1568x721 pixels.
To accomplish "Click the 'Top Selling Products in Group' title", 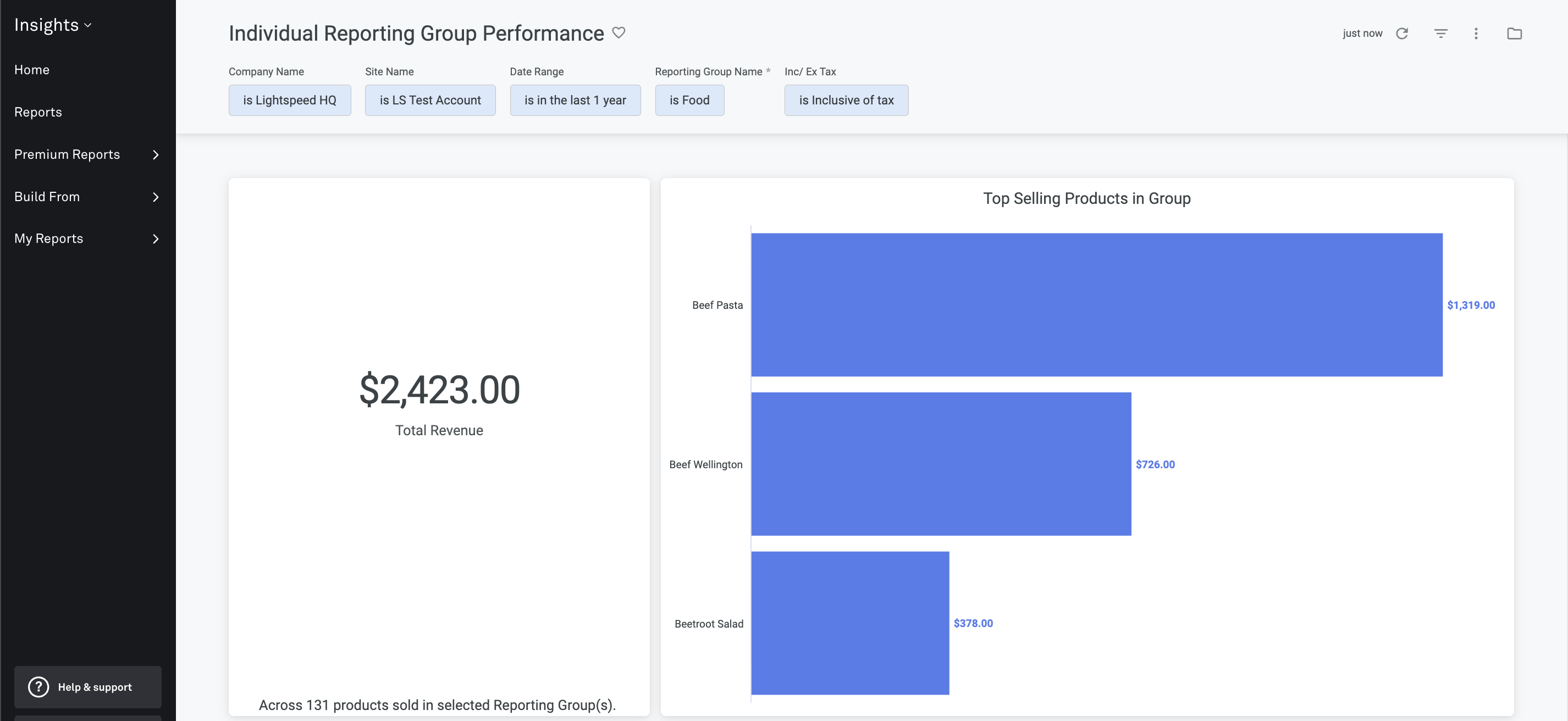I will click(x=1086, y=198).
